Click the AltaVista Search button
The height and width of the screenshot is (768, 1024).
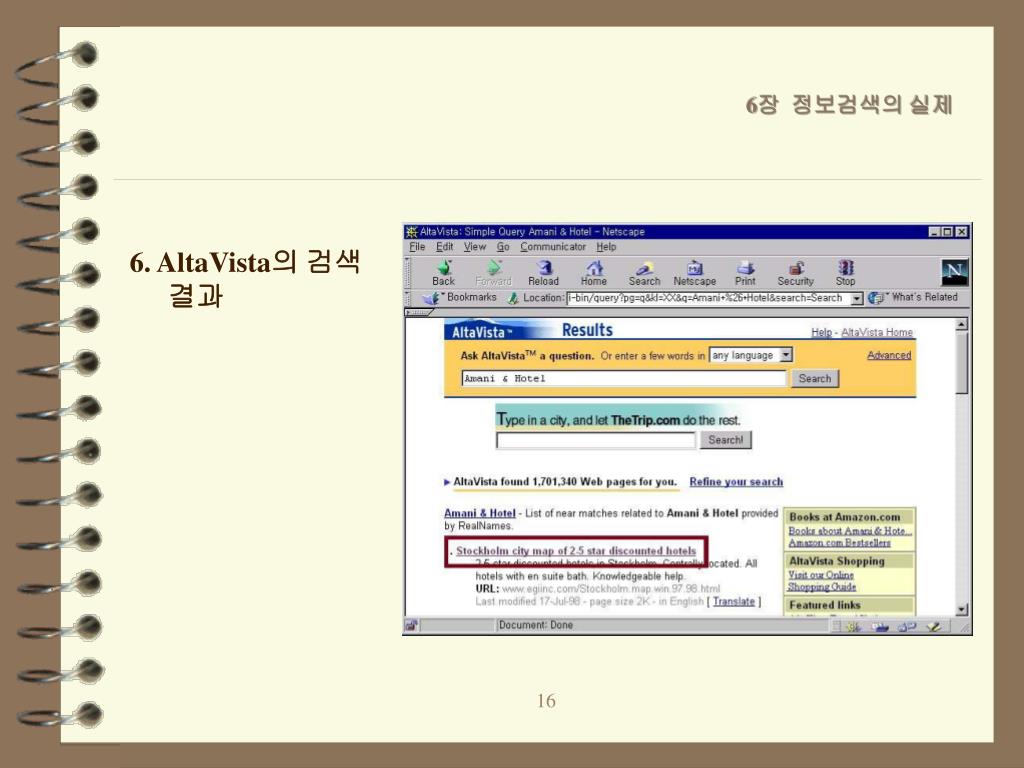click(x=814, y=379)
